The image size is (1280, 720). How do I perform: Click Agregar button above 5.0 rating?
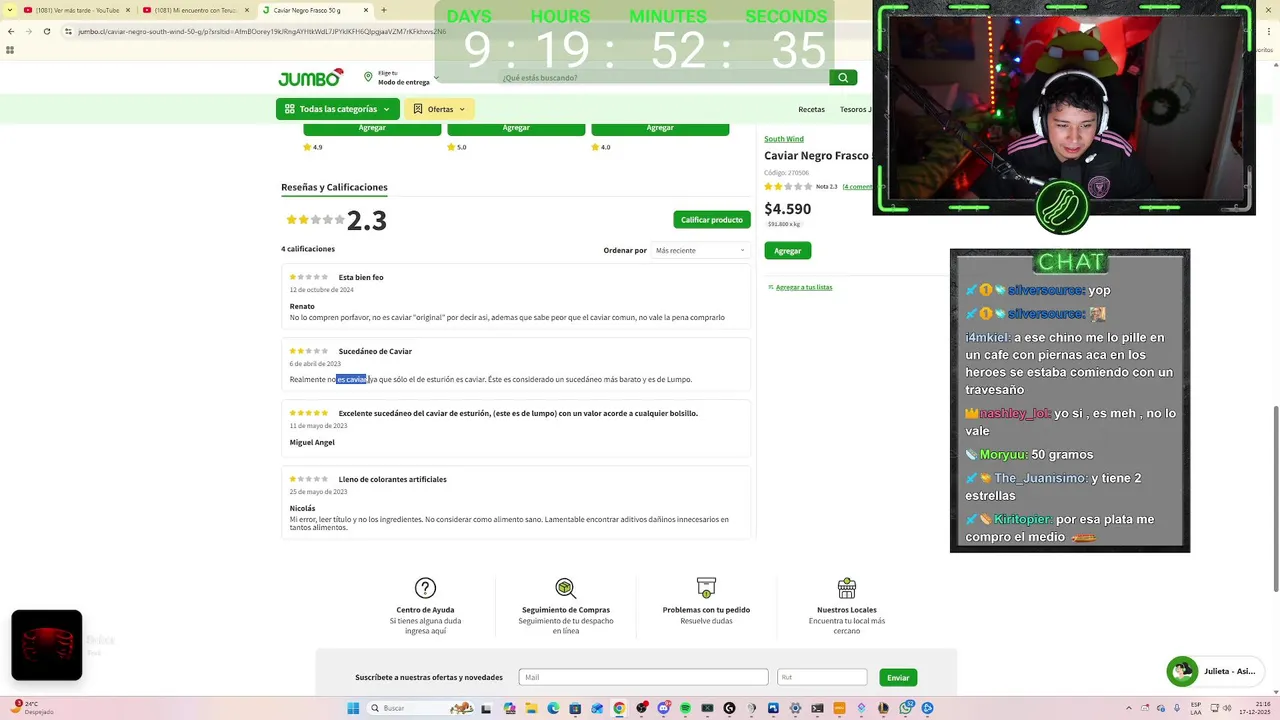click(516, 128)
